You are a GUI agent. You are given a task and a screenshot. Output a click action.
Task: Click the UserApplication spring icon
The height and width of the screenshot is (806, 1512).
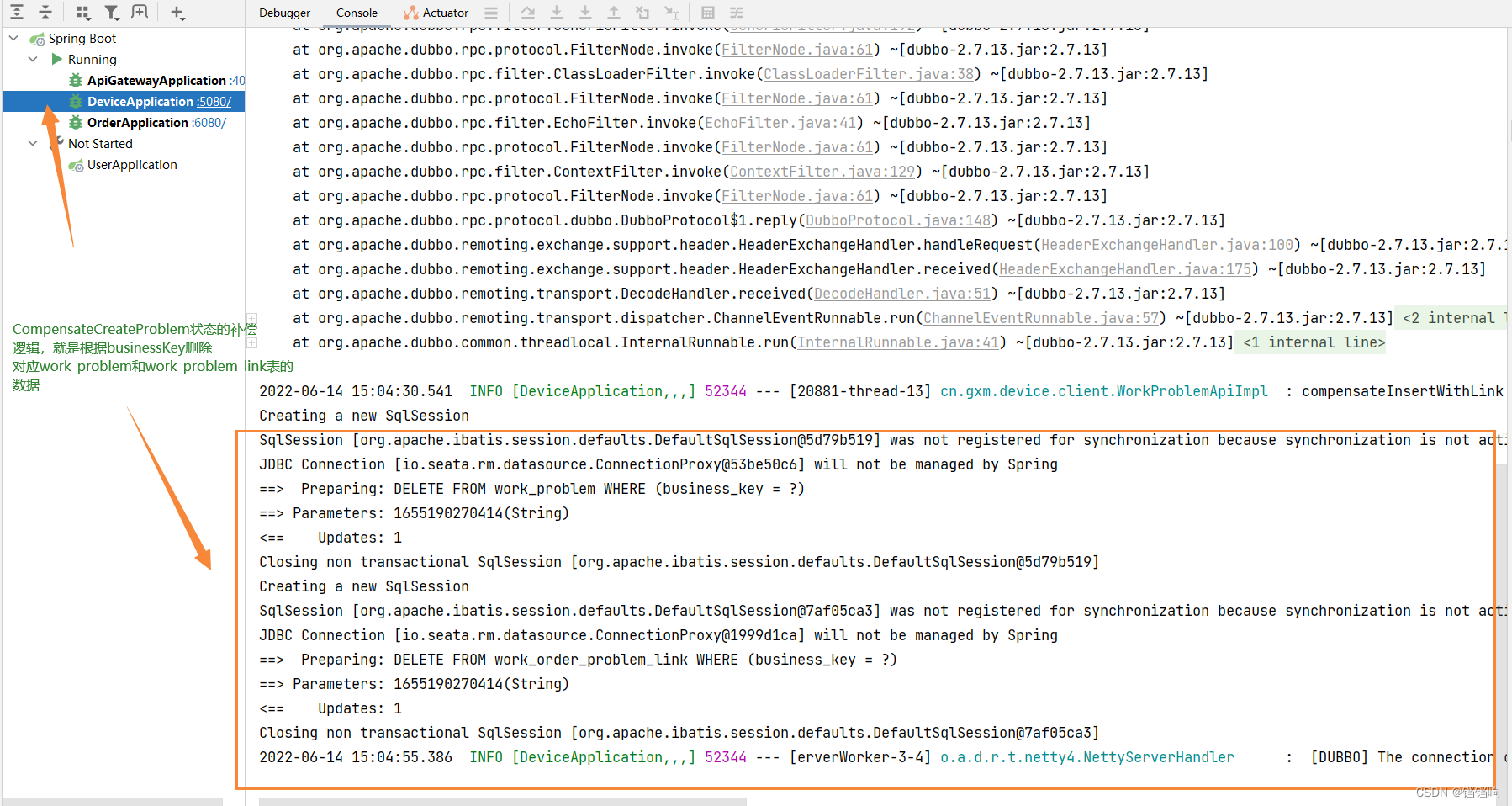[x=76, y=165]
